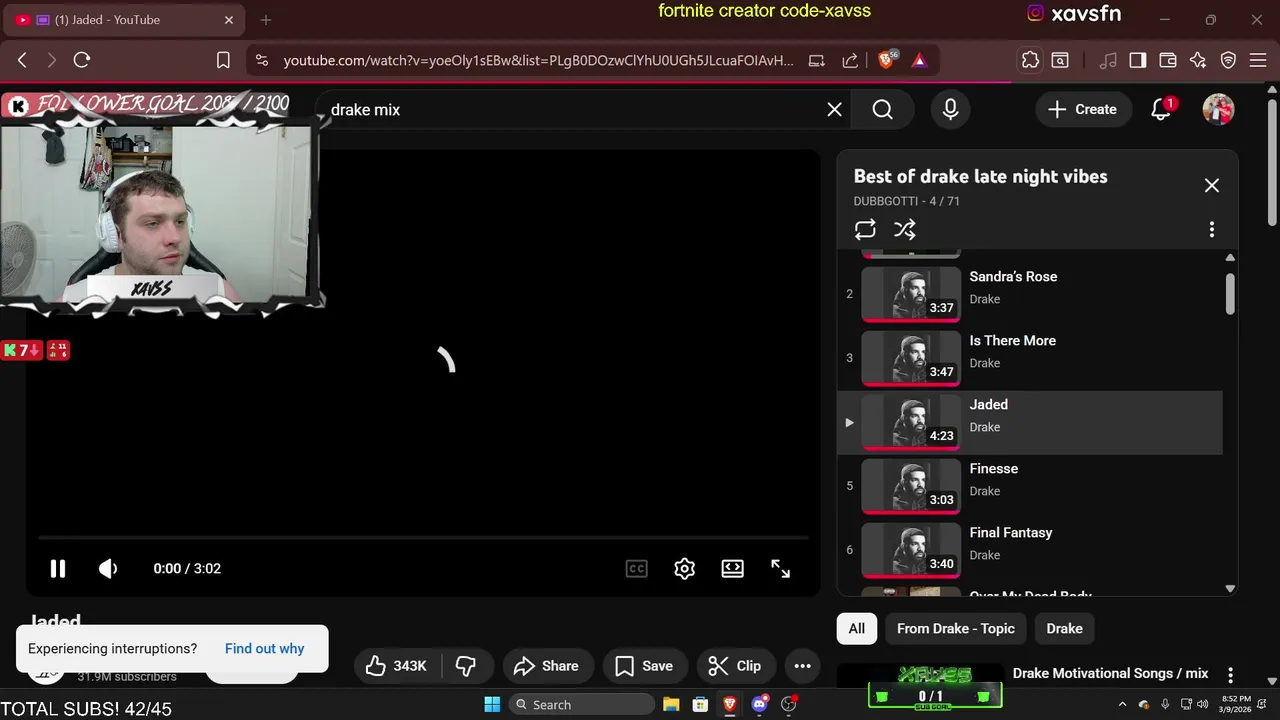The width and height of the screenshot is (1280, 720).
Task: Select the Drake filter chip
Action: click(x=1064, y=628)
